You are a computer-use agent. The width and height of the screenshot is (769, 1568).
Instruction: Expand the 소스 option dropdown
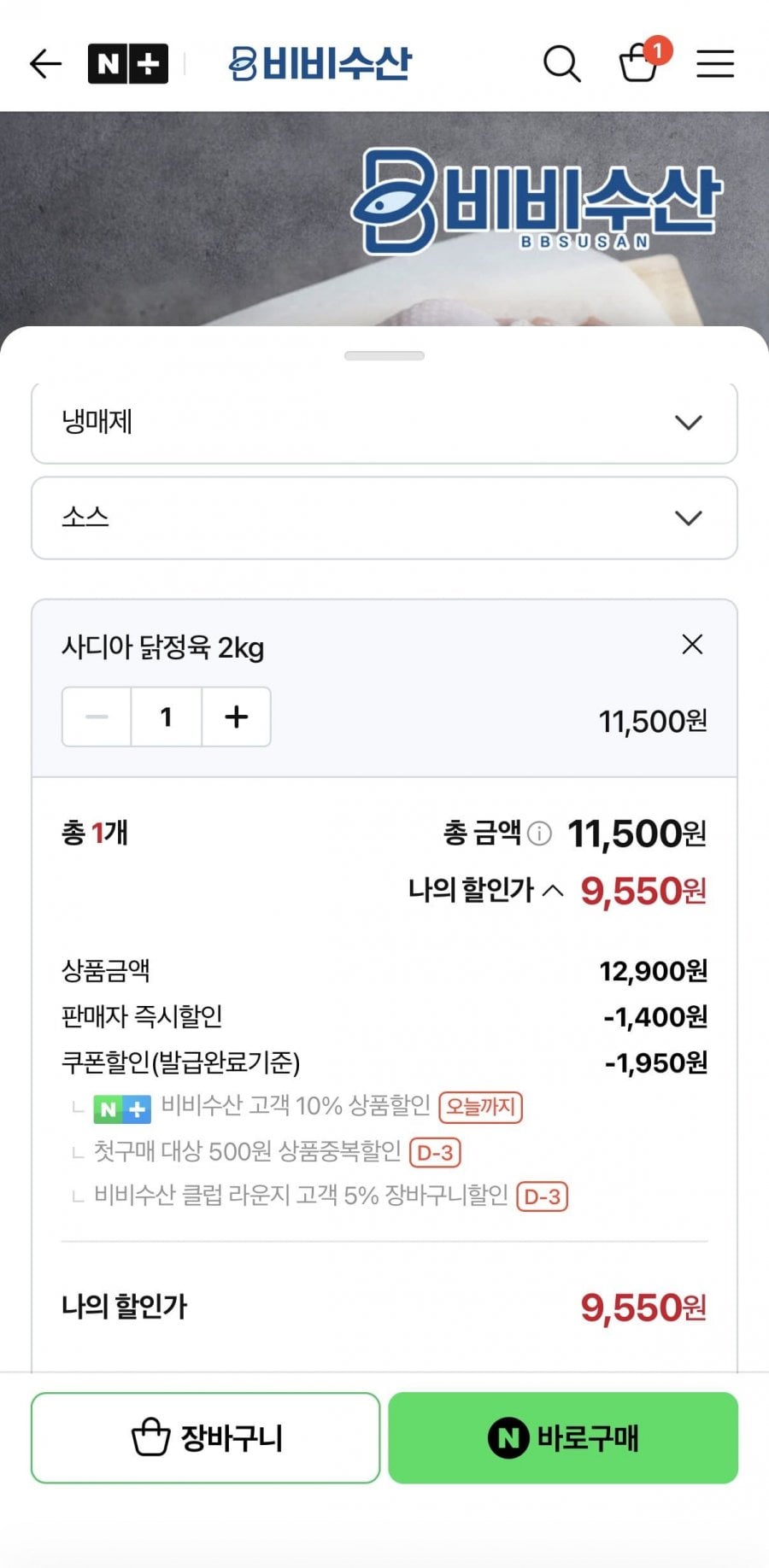coord(384,518)
